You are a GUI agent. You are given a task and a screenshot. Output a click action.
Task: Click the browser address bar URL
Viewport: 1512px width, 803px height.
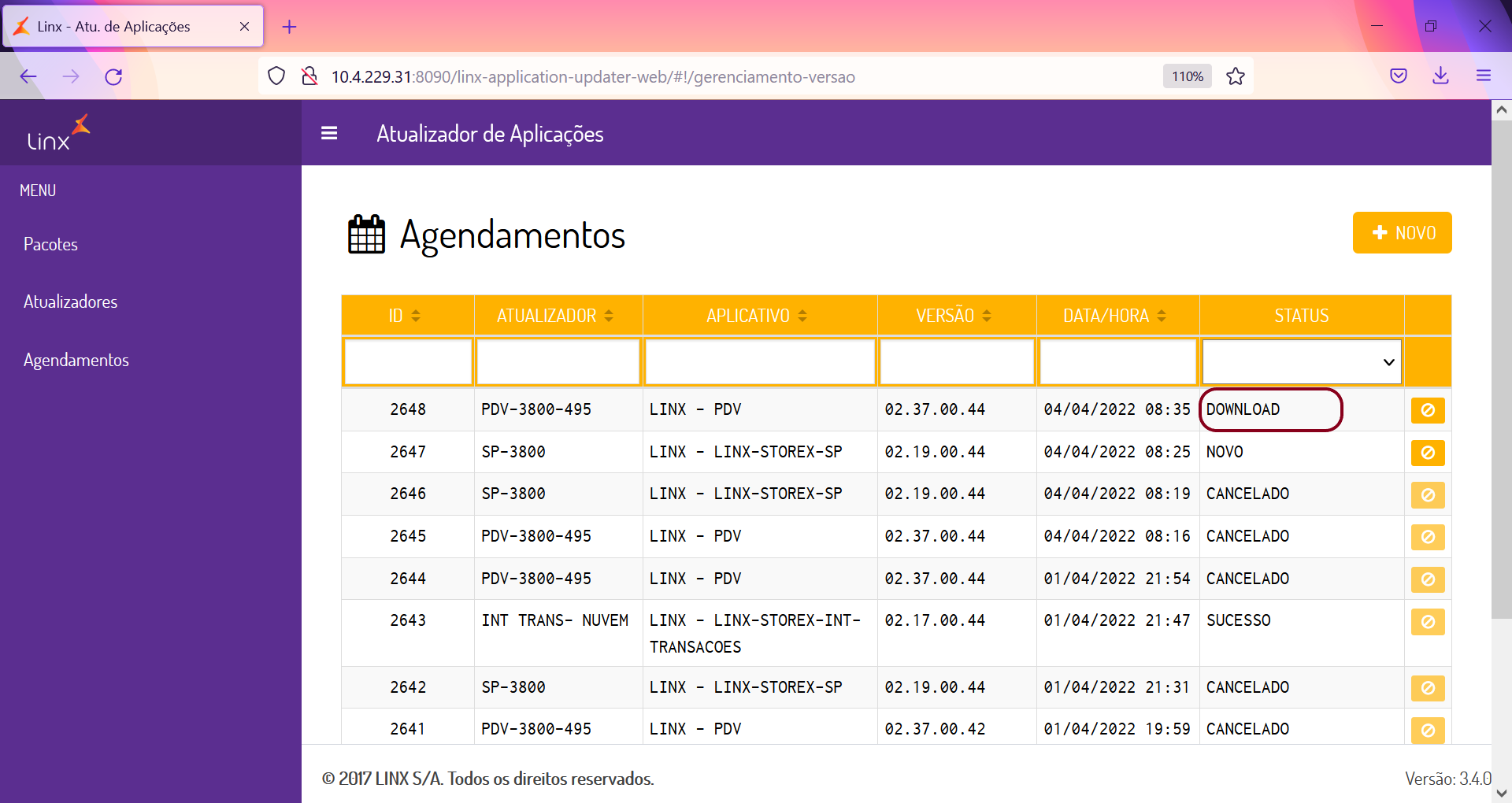593,76
